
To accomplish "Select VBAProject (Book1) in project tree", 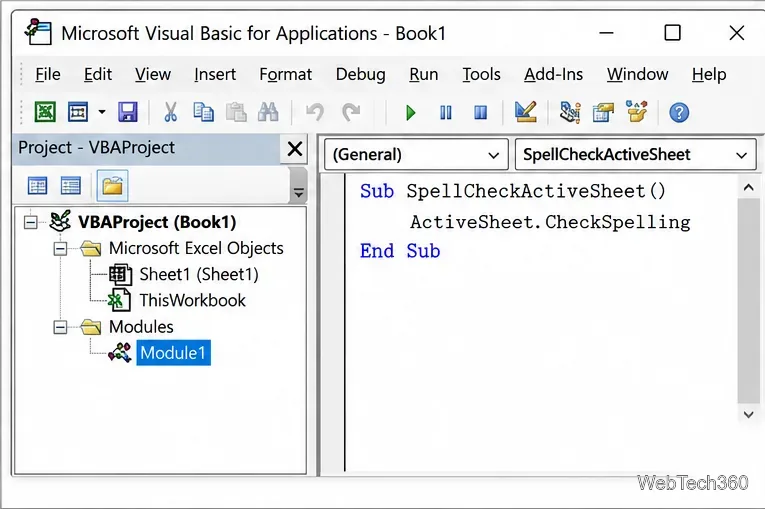I will 157,223.
